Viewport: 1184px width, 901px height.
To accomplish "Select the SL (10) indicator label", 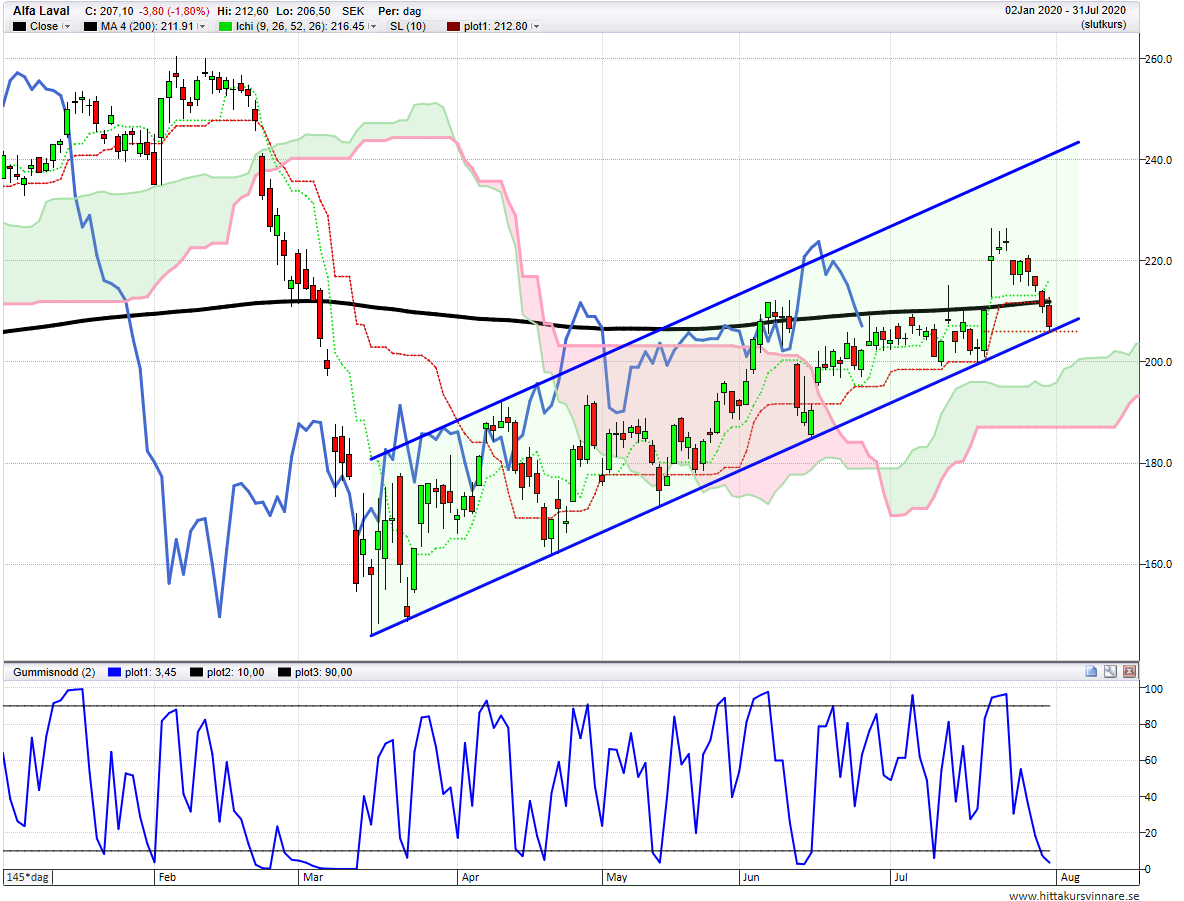I will [408, 26].
